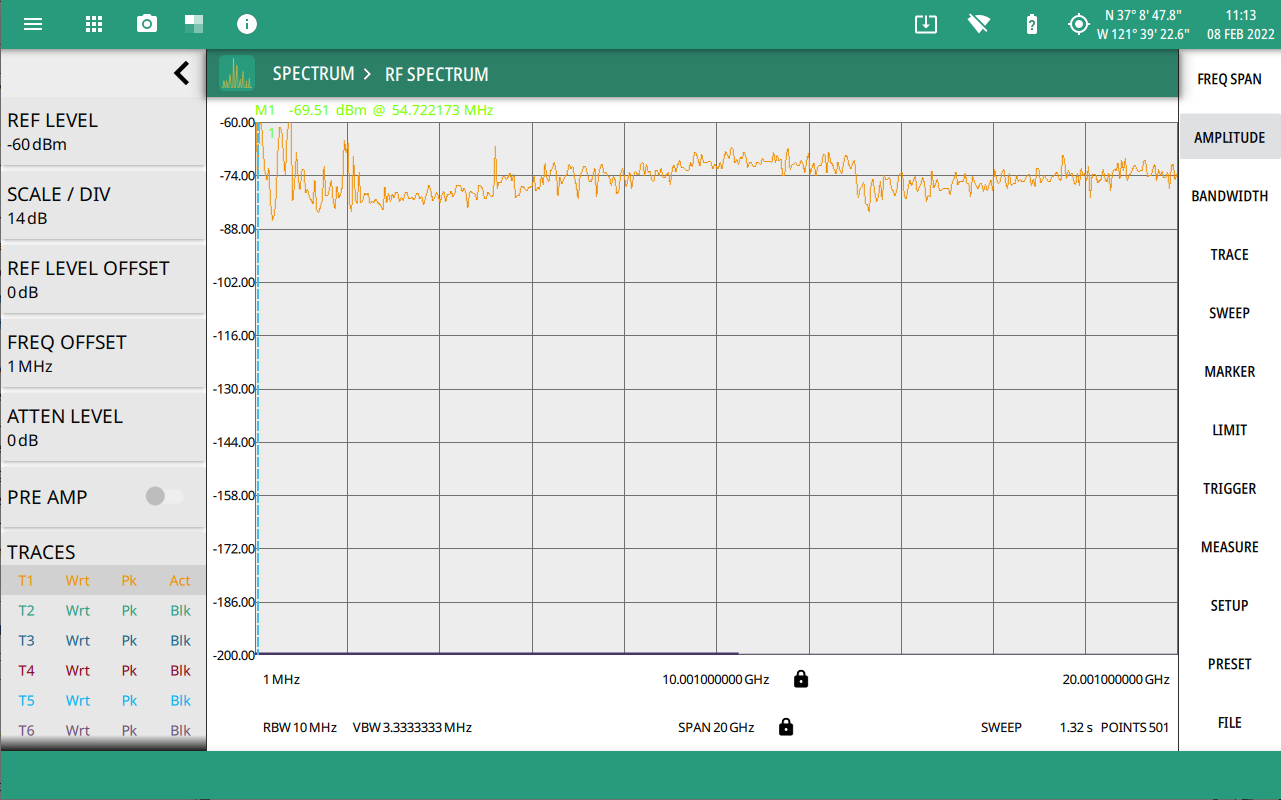Click the GPS location target icon
Viewport: 1281px width, 800px height.
[1078, 24]
